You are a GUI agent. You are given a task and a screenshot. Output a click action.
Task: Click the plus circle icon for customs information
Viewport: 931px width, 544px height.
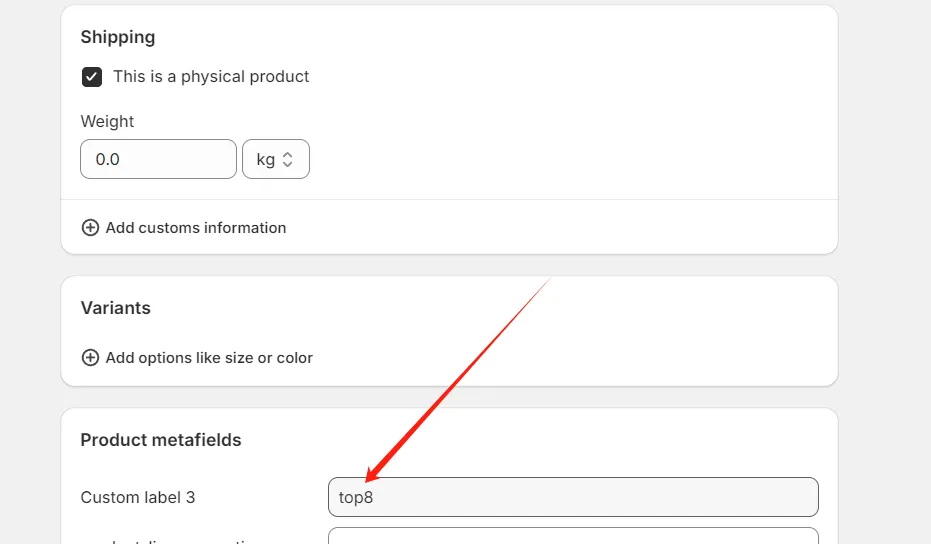click(x=90, y=228)
